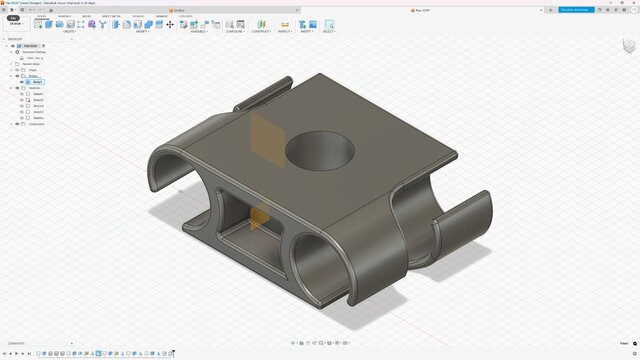The image size is (640, 360).
Task: Expand the Origin folder
Action: click(x=11, y=70)
